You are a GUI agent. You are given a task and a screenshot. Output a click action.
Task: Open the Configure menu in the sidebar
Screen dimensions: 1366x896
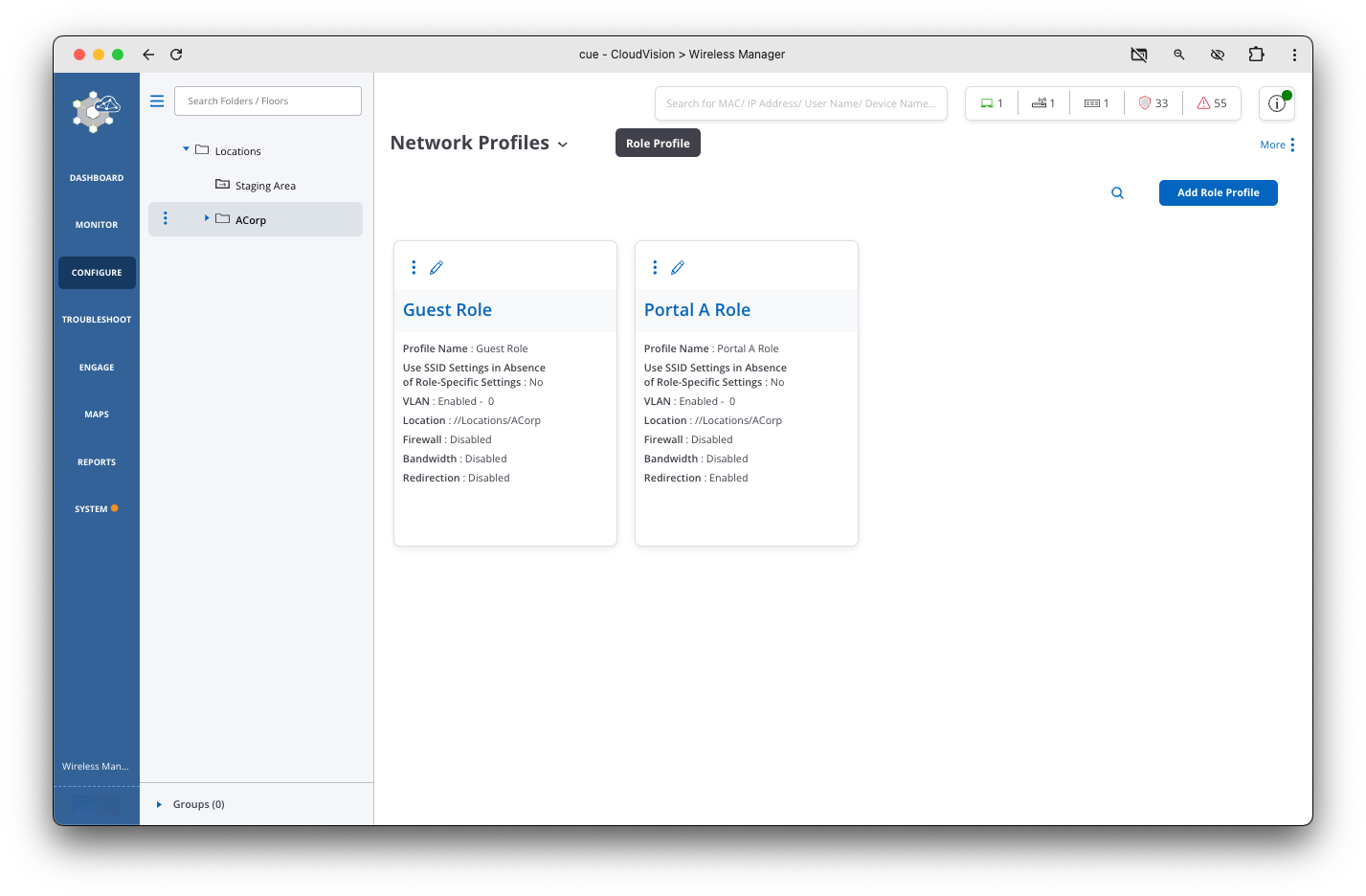[97, 273]
